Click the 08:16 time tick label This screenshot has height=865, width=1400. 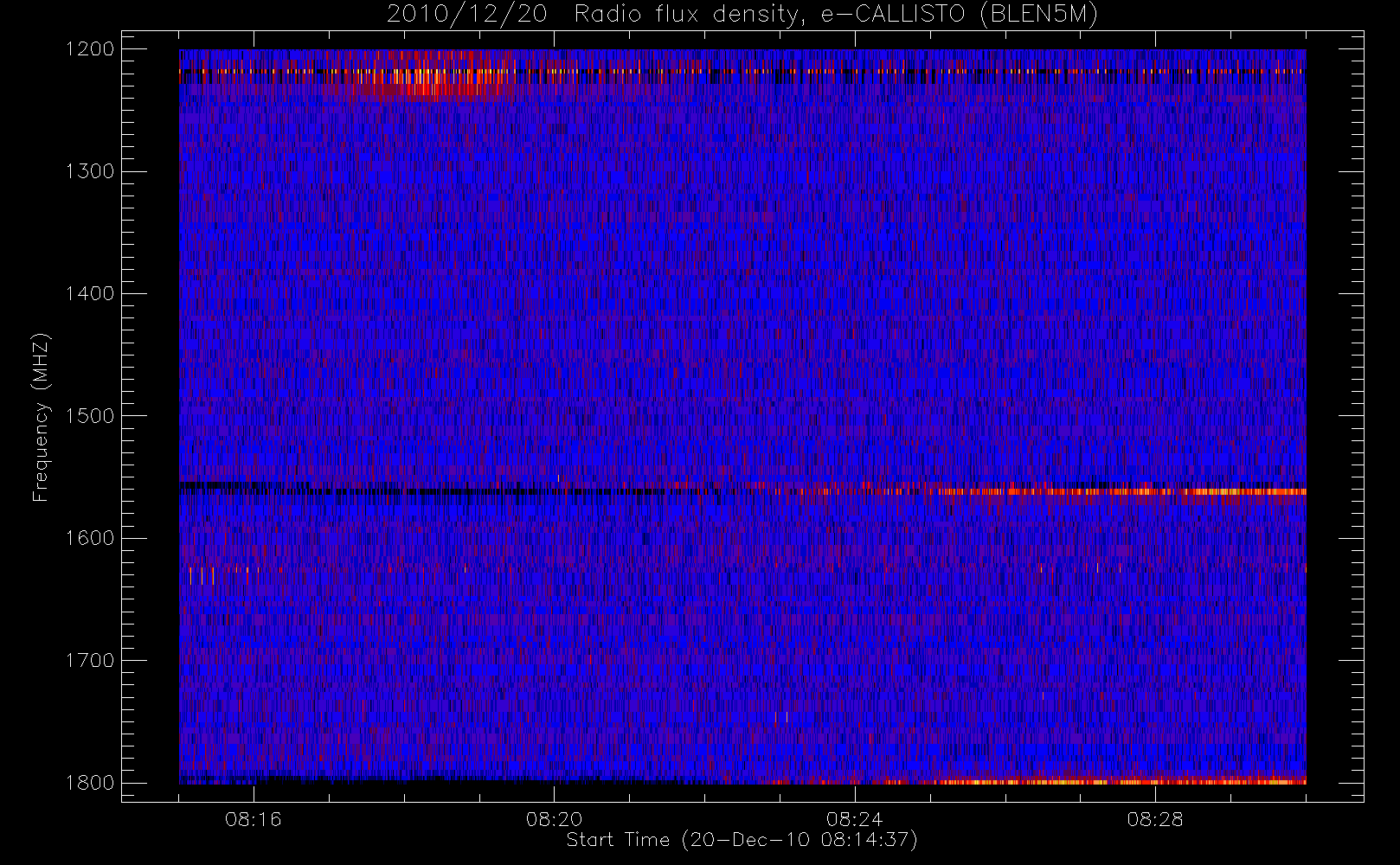point(254,819)
